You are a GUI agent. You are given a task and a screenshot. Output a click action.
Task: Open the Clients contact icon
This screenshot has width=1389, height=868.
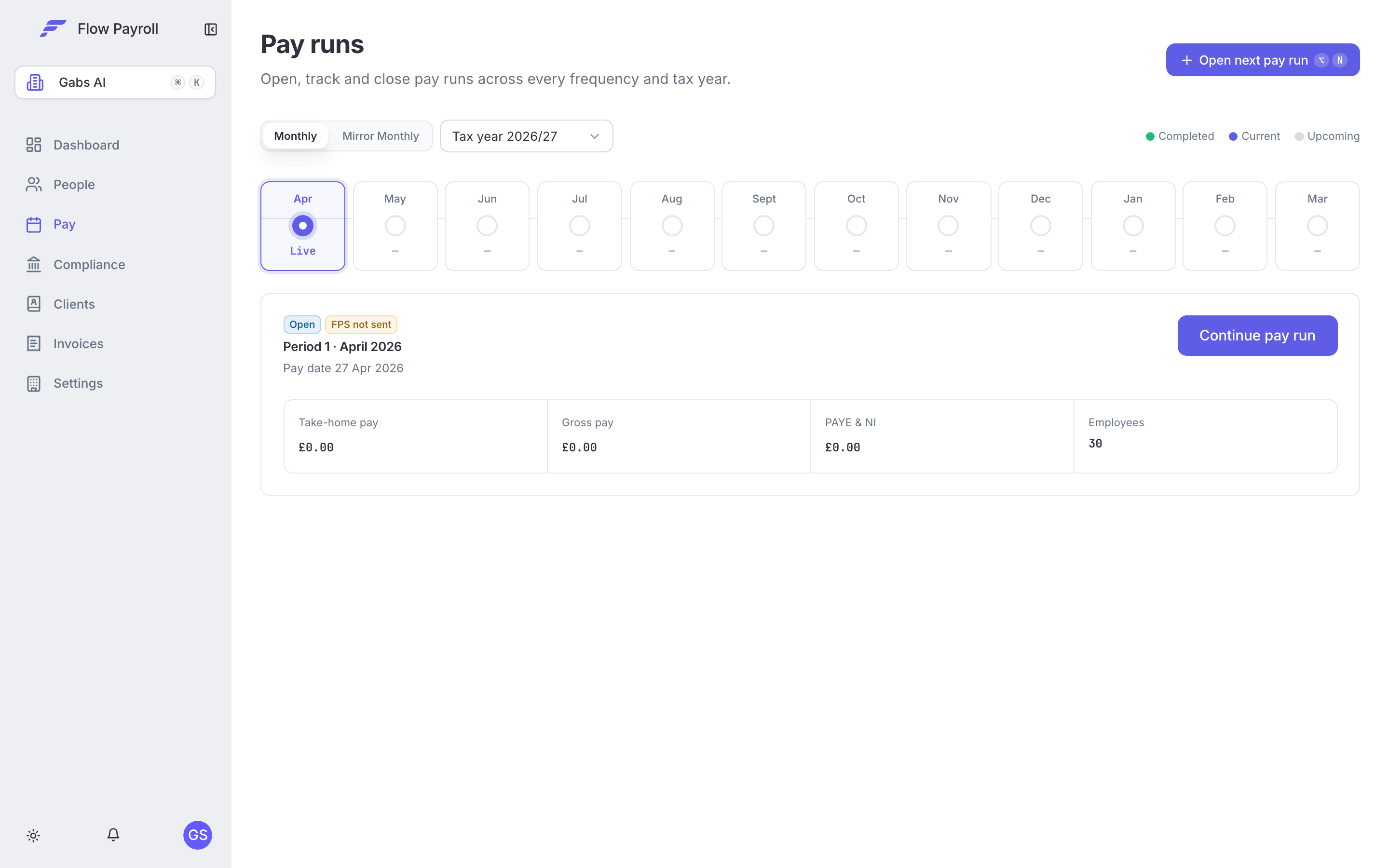34,304
